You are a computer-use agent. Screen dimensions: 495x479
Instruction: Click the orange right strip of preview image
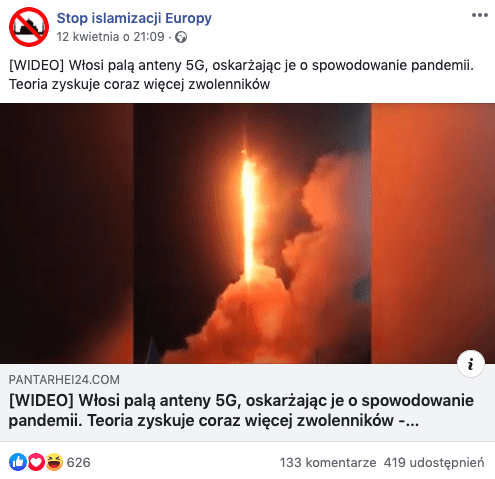[x=433, y=233]
